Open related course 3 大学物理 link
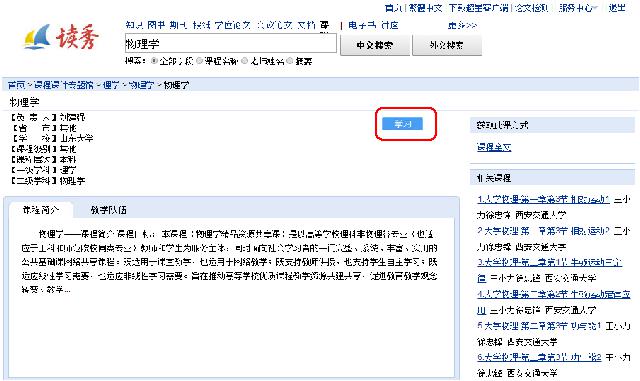This screenshot has height=381, width=640. 549,263
